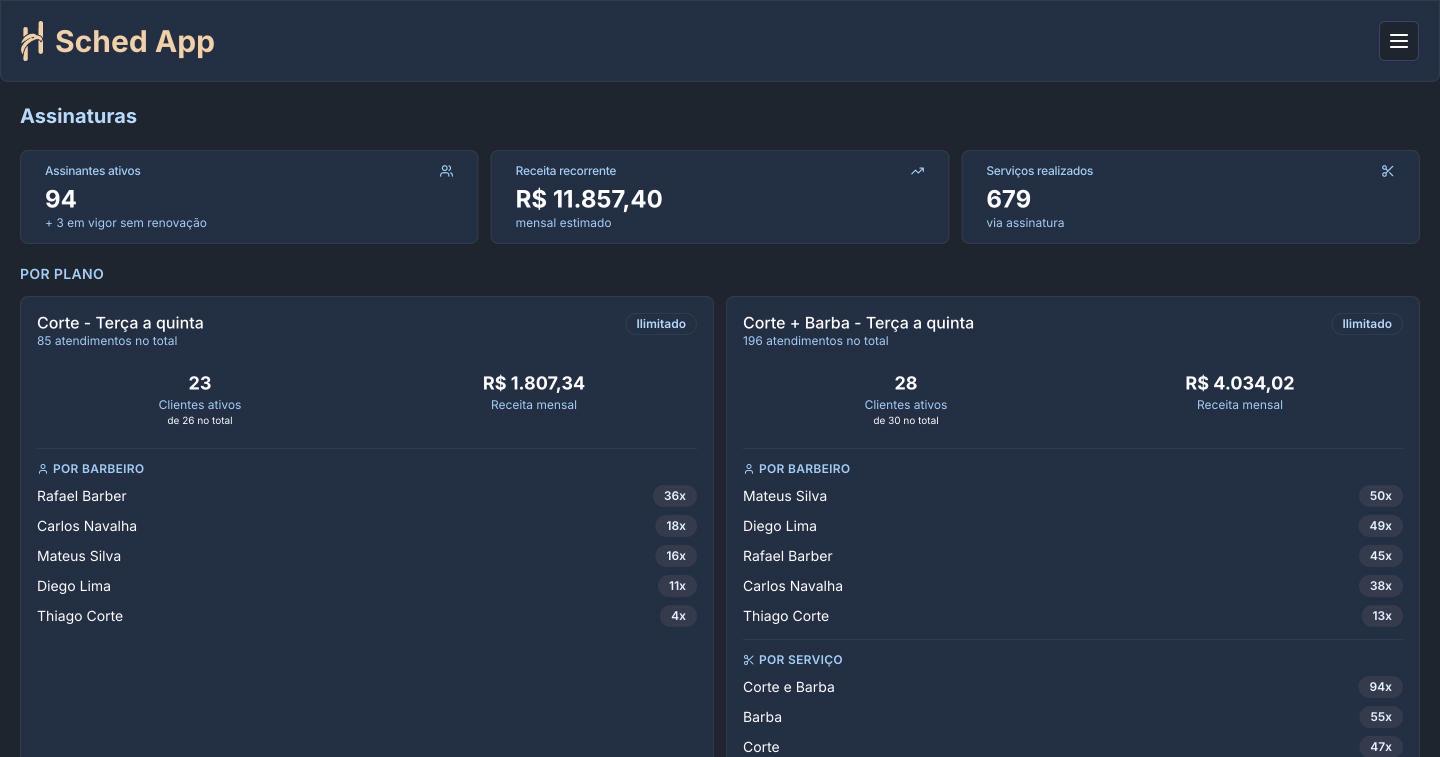Click the 23 active clients count
The height and width of the screenshot is (757, 1440).
tap(200, 383)
